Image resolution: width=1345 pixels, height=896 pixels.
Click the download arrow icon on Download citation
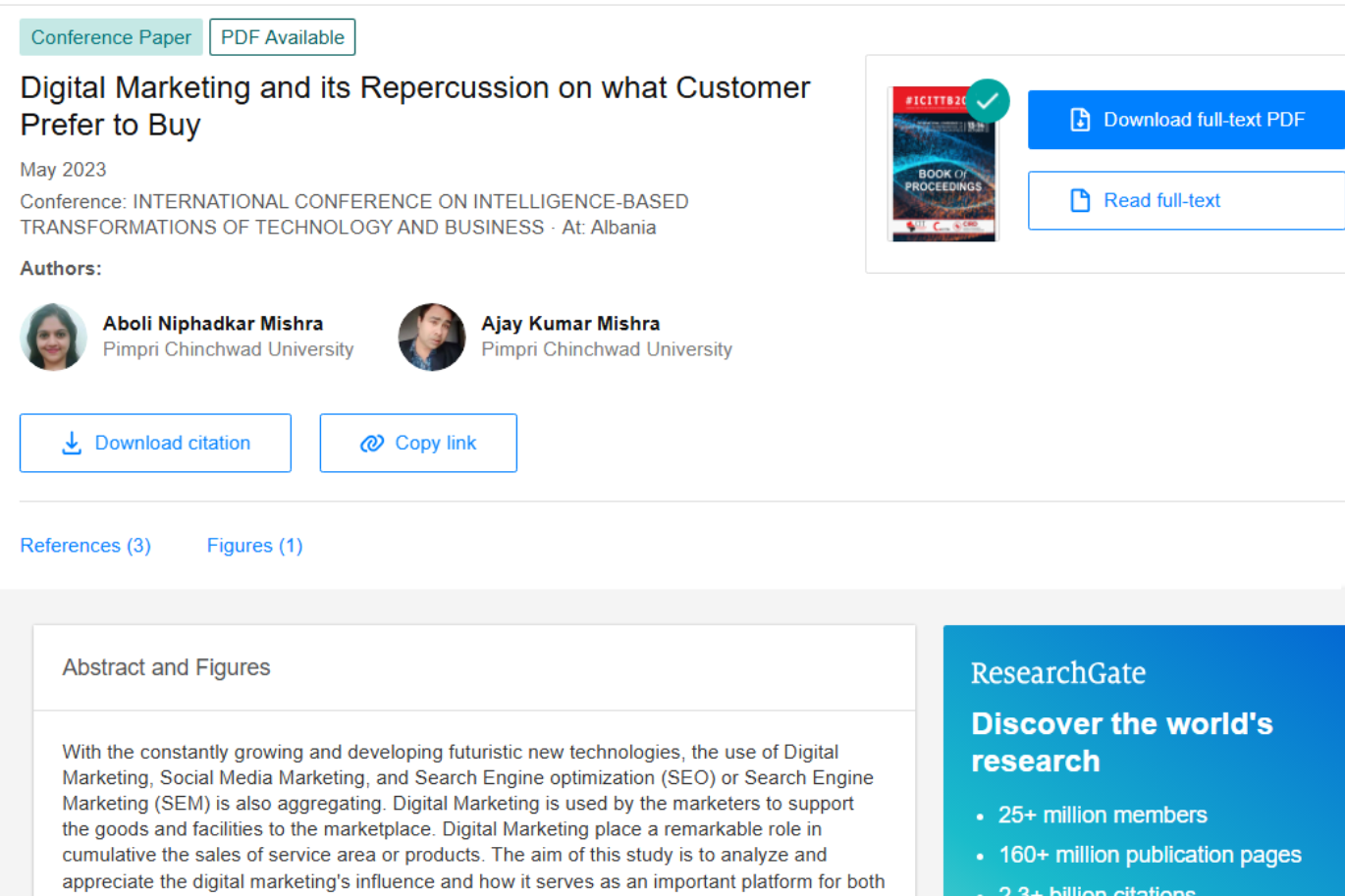[71, 443]
